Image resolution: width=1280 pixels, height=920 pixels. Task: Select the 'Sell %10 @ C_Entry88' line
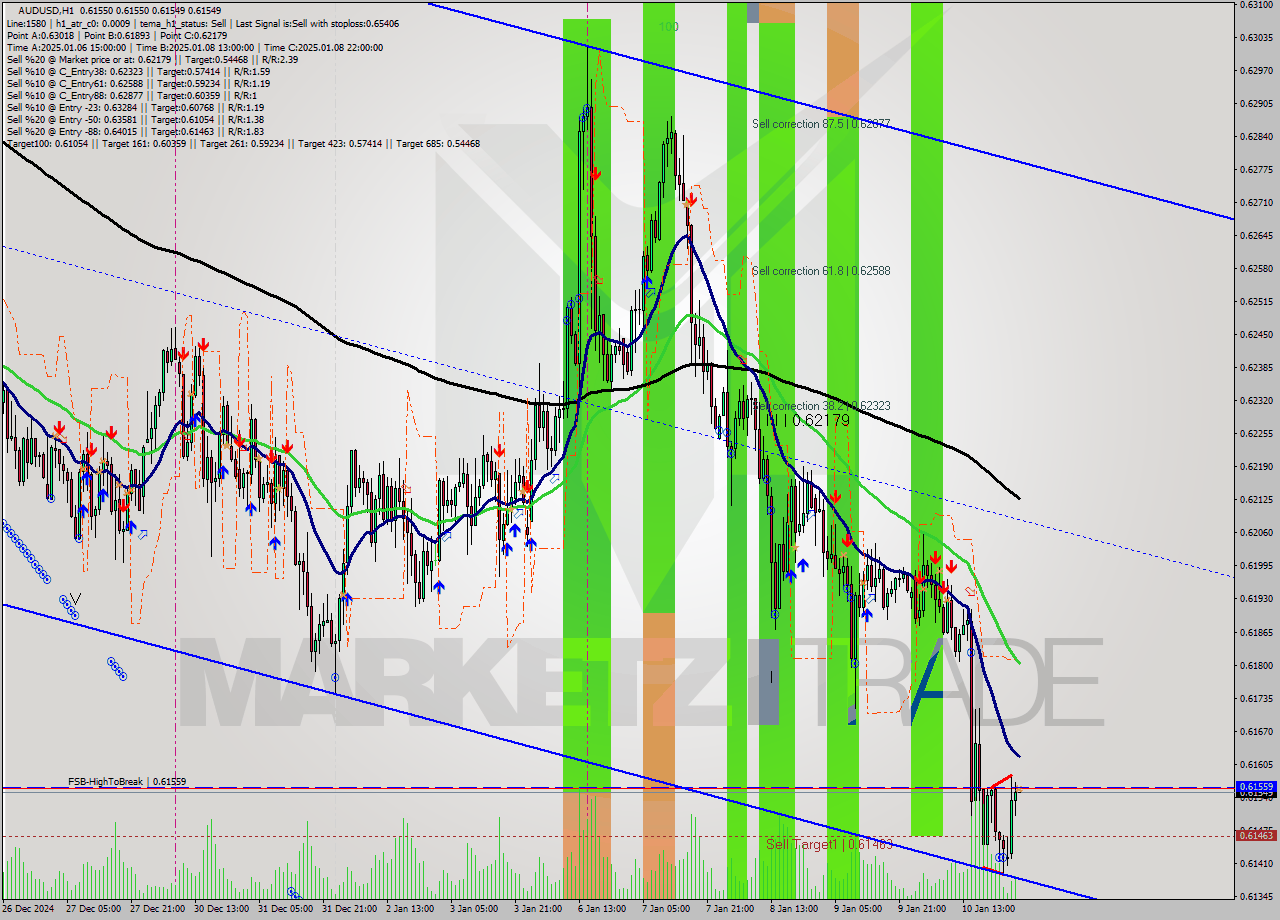pos(131,95)
